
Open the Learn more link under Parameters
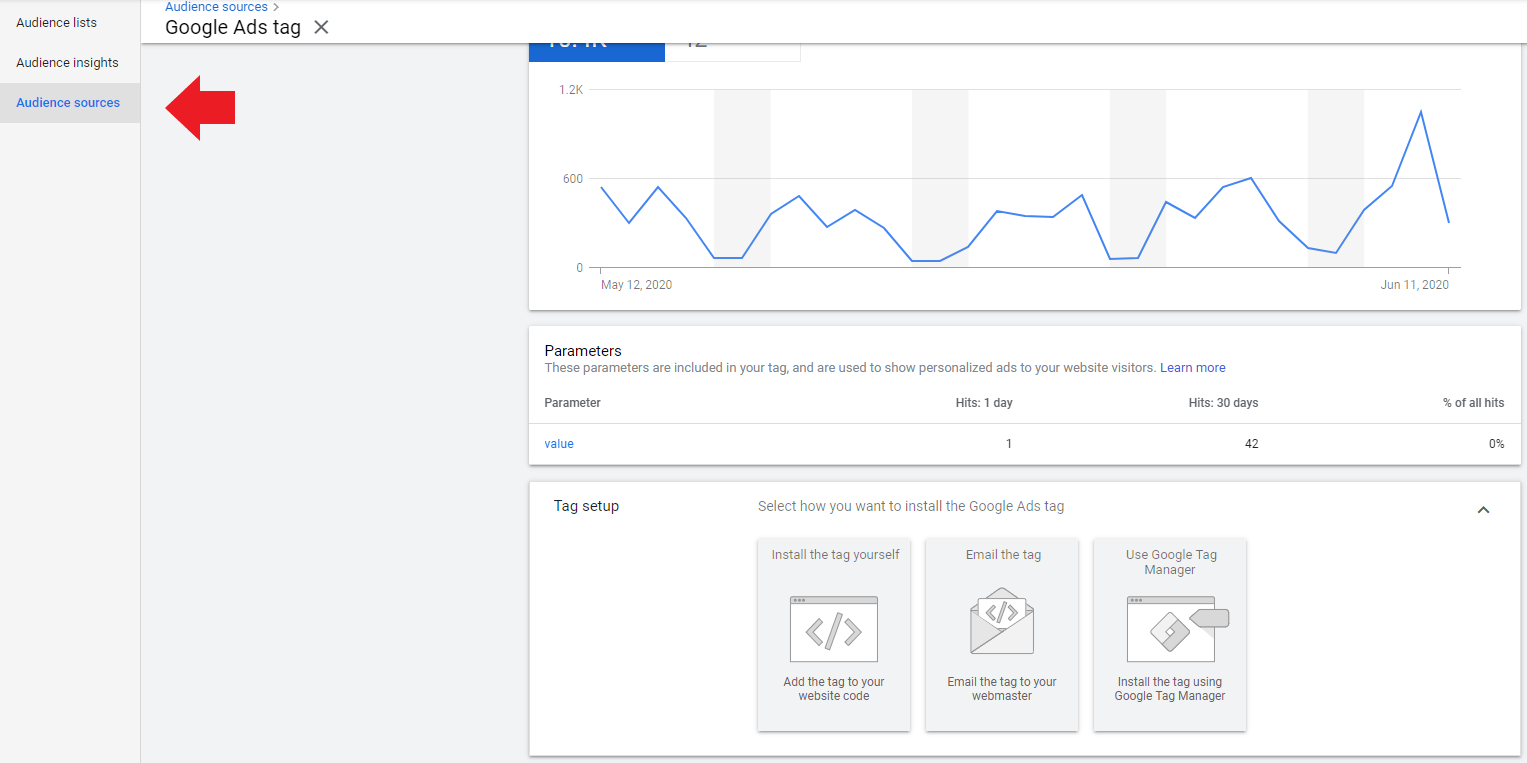tap(1192, 368)
